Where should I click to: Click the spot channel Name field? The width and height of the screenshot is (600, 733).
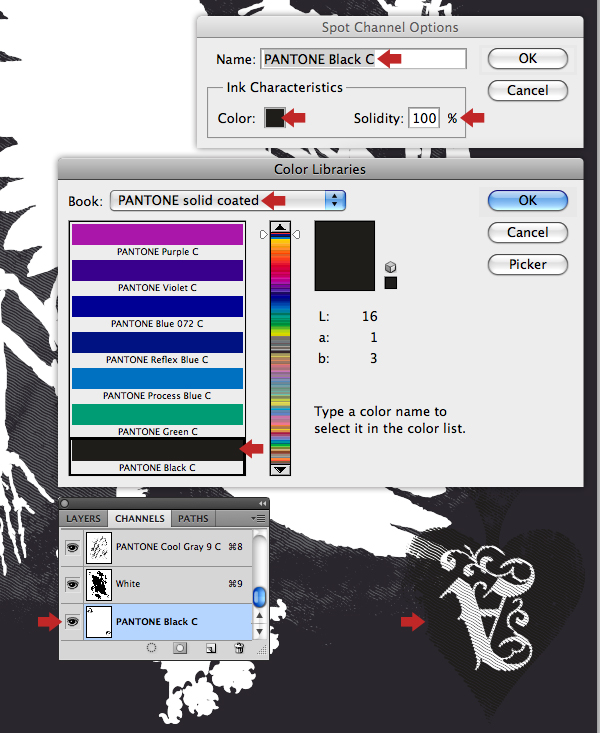(x=363, y=59)
